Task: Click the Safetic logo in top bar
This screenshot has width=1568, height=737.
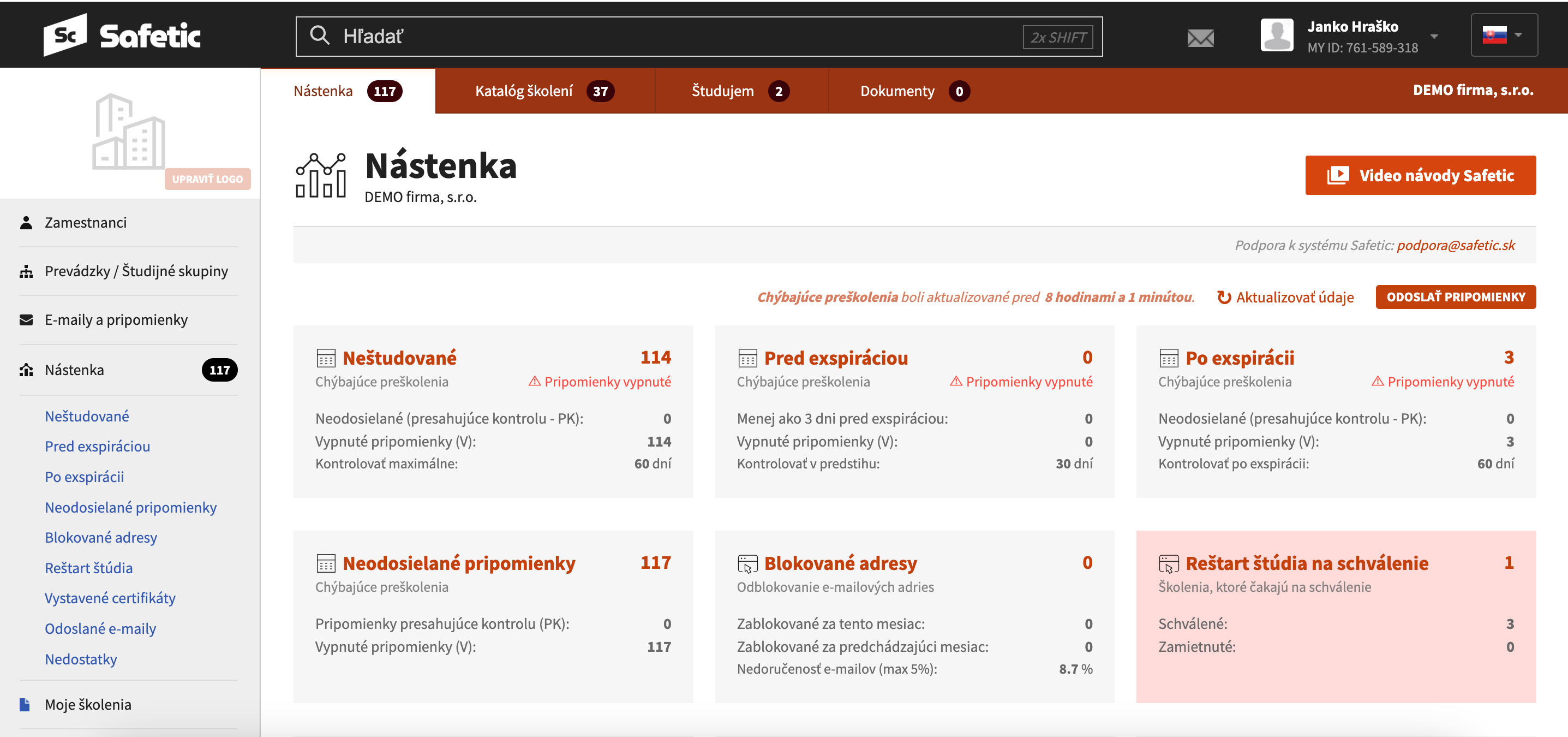Action: pyautogui.click(x=122, y=35)
